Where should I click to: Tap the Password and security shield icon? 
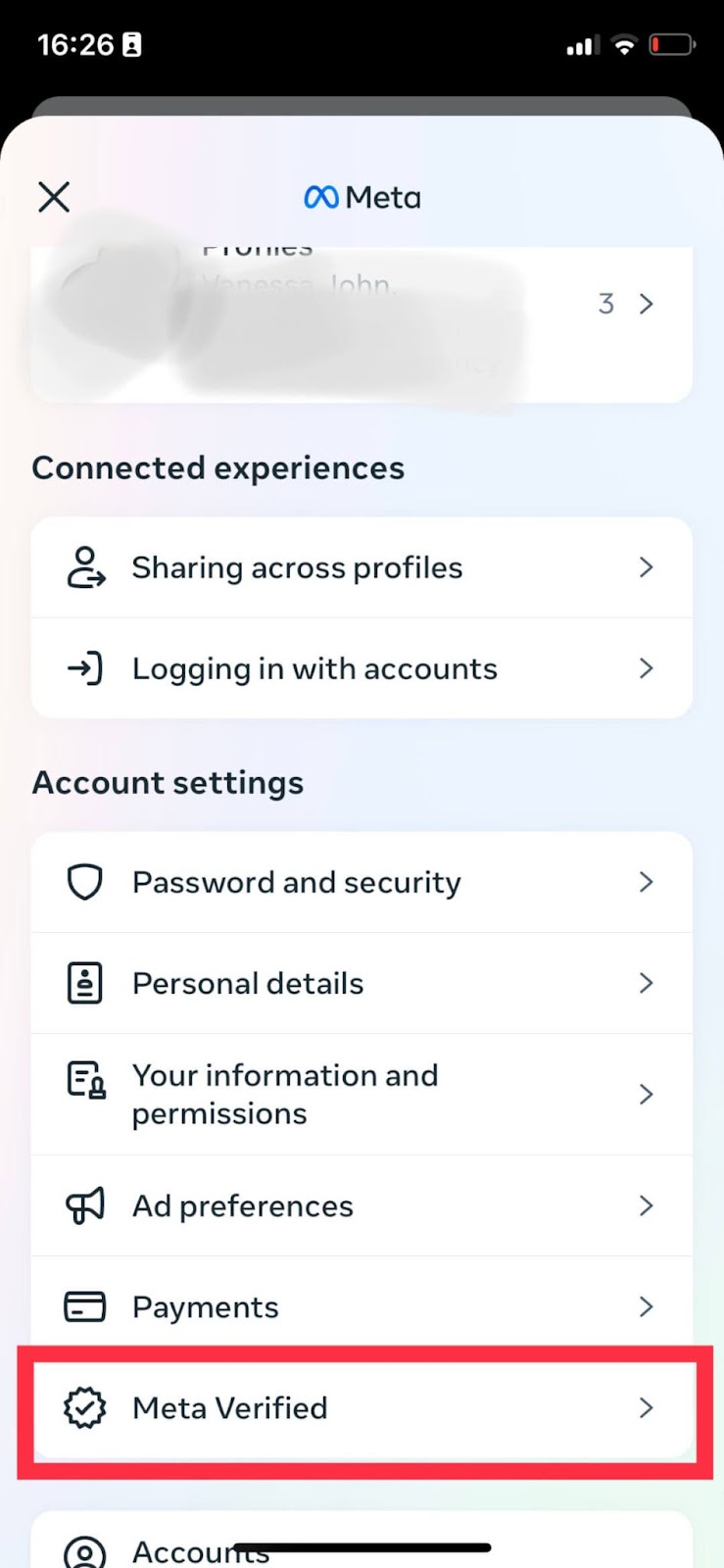click(85, 882)
